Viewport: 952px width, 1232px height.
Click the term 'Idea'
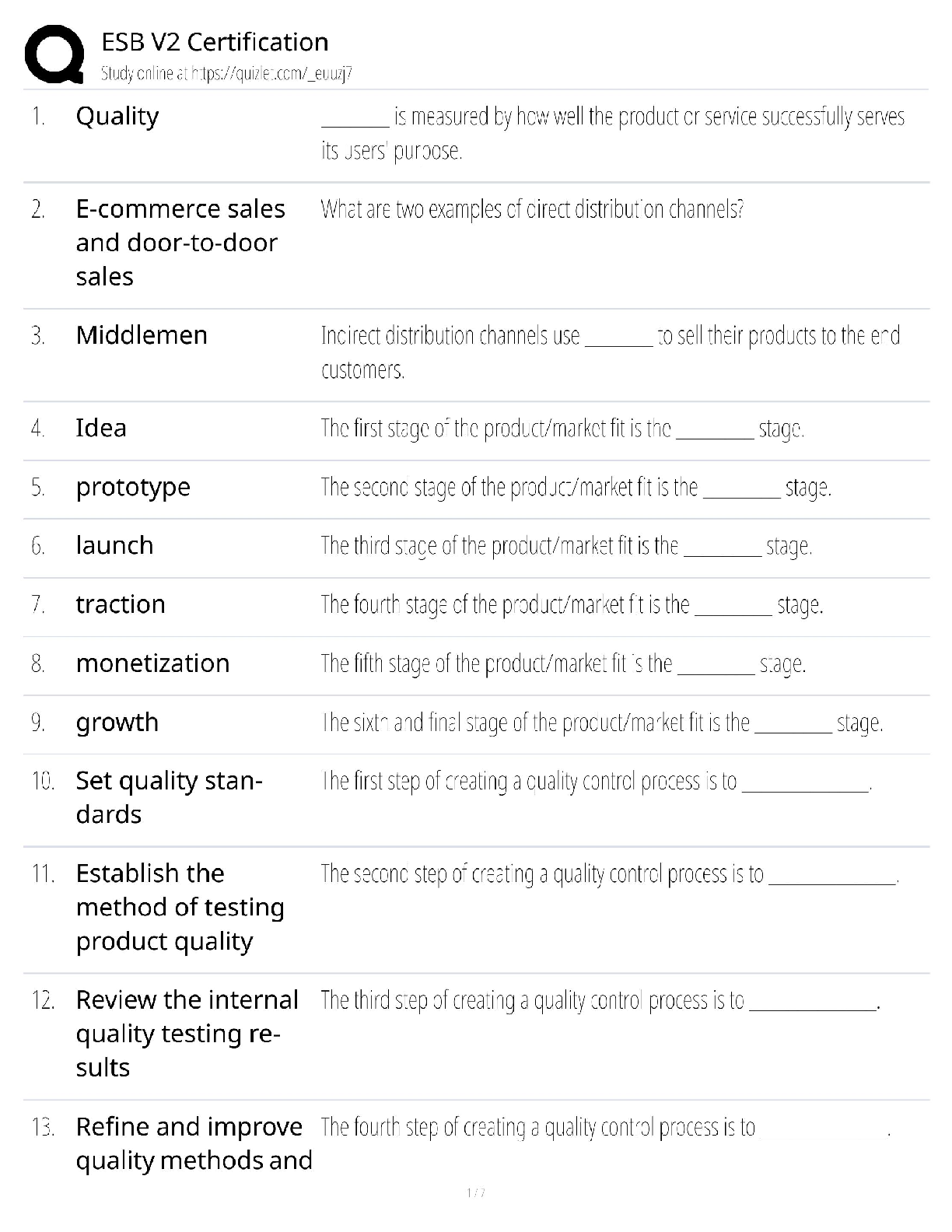101,428
